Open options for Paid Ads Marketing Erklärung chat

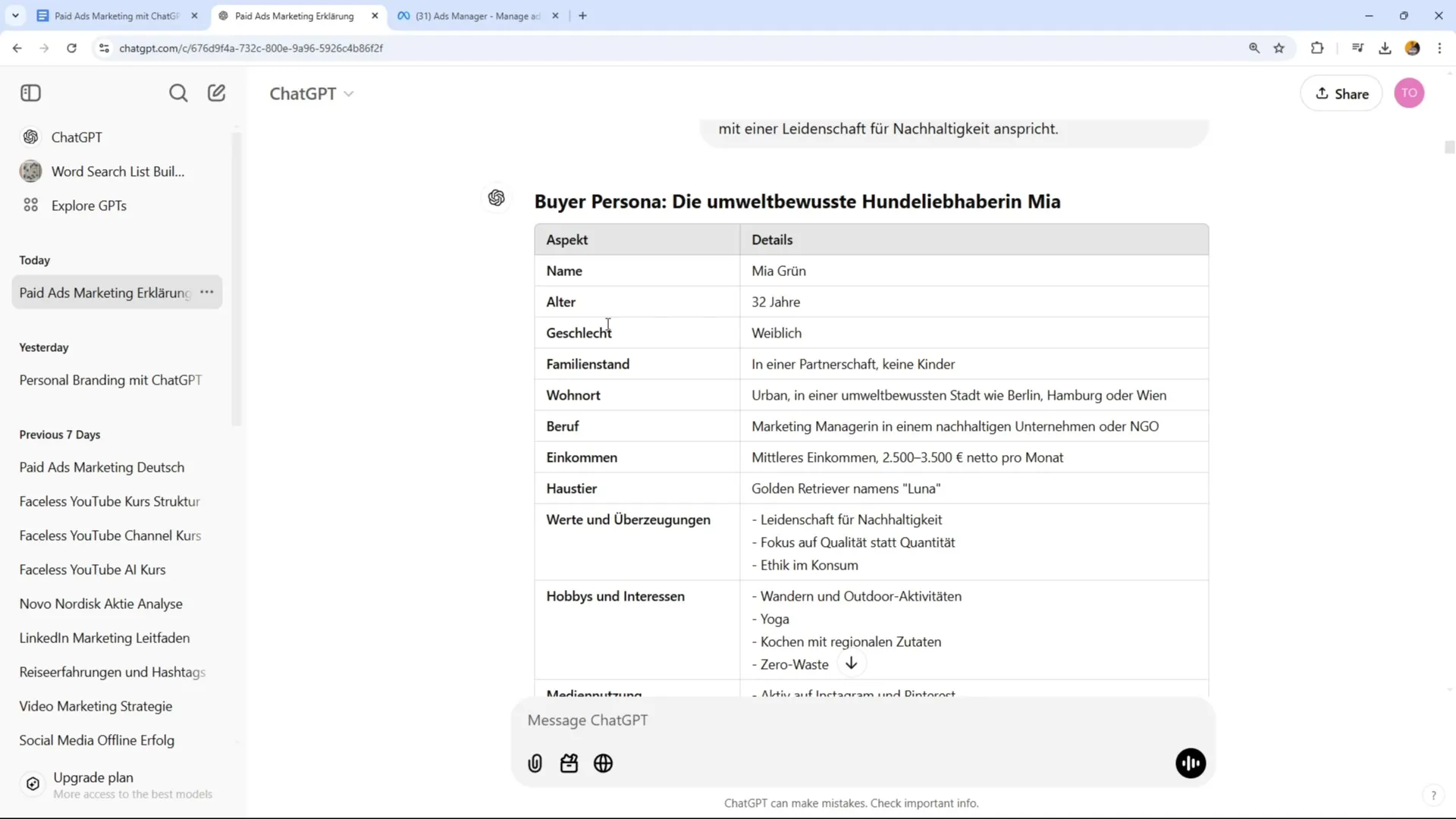(207, 292)
